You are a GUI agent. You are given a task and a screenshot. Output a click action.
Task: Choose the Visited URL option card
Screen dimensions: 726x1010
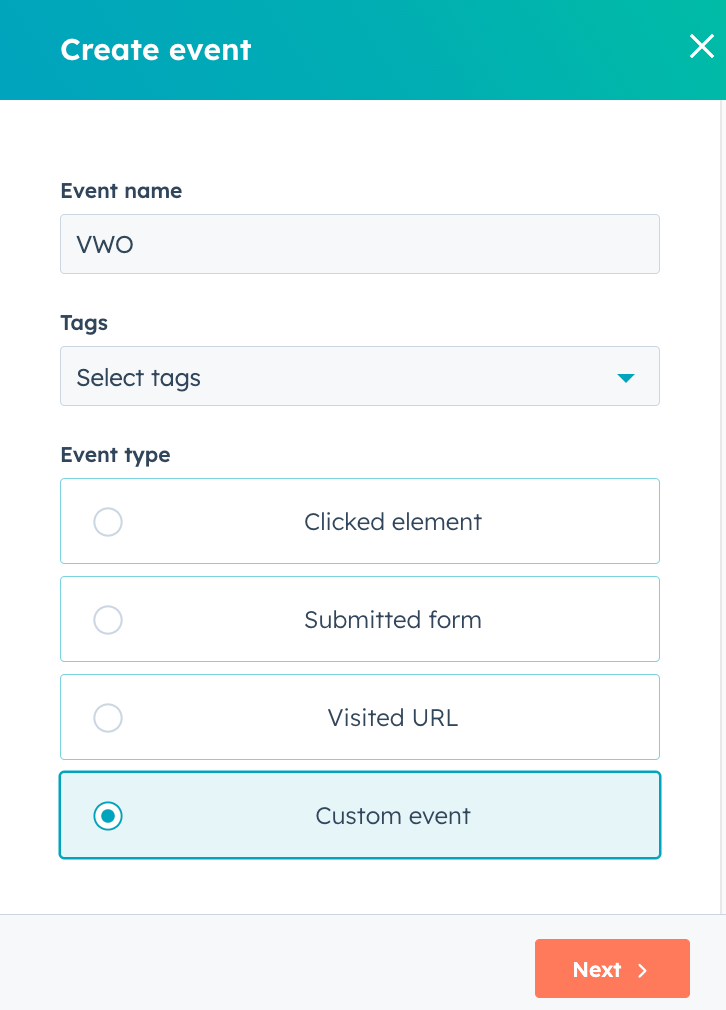tap(359, 717)
